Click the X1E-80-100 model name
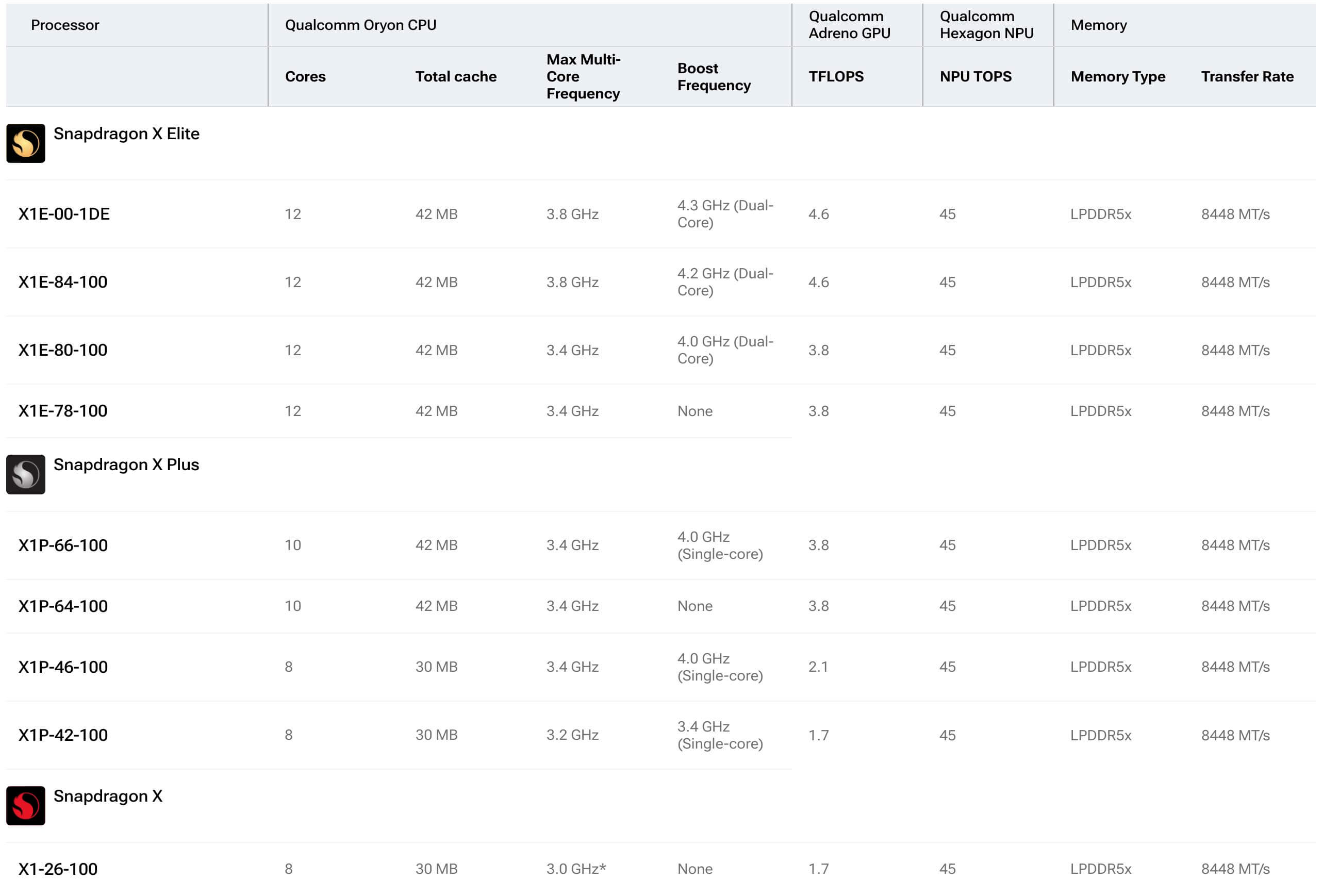1323x896 pixels. pyautogui.click(x=62, y=350)
